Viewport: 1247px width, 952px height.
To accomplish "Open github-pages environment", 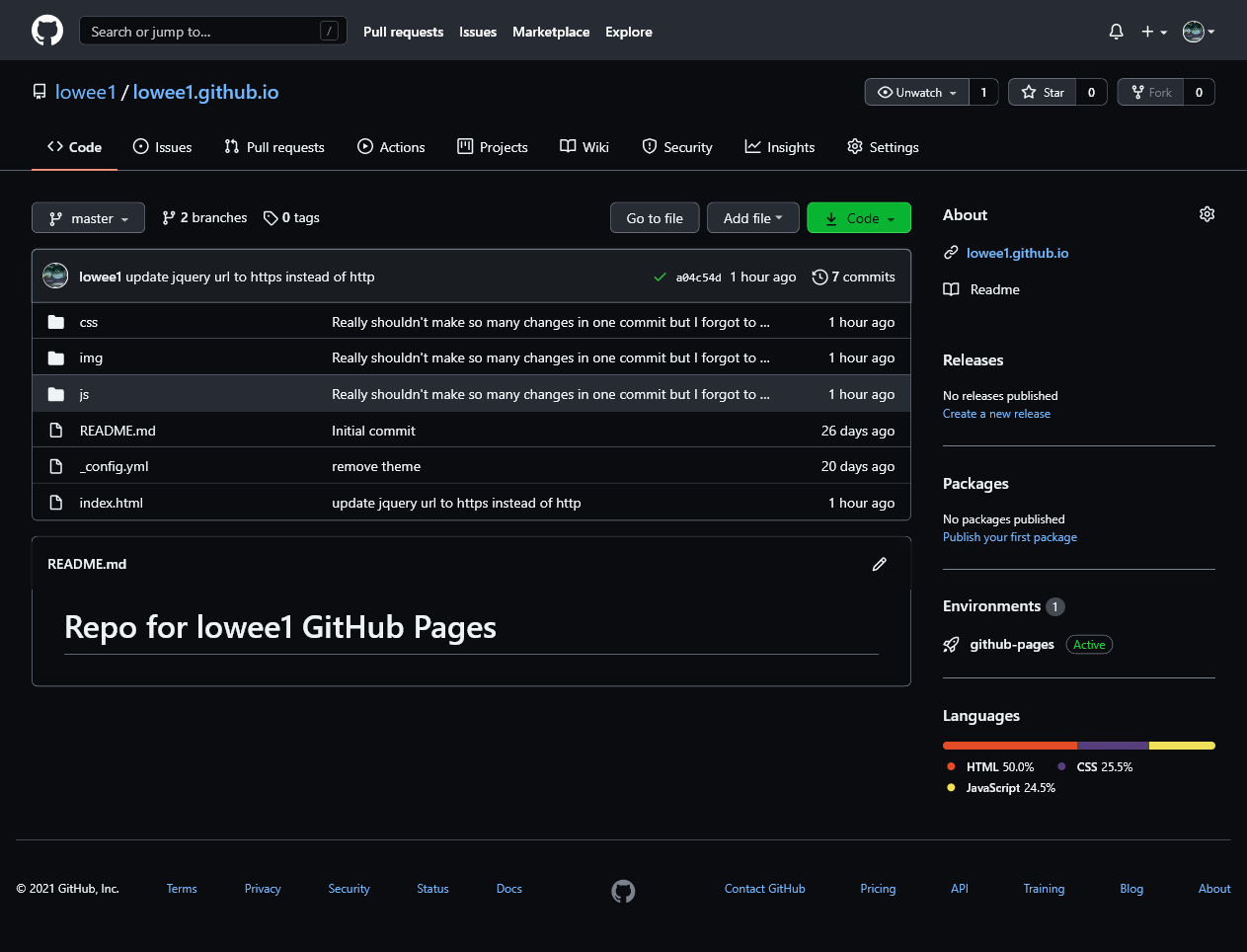I will click(x=1012, y=645).
